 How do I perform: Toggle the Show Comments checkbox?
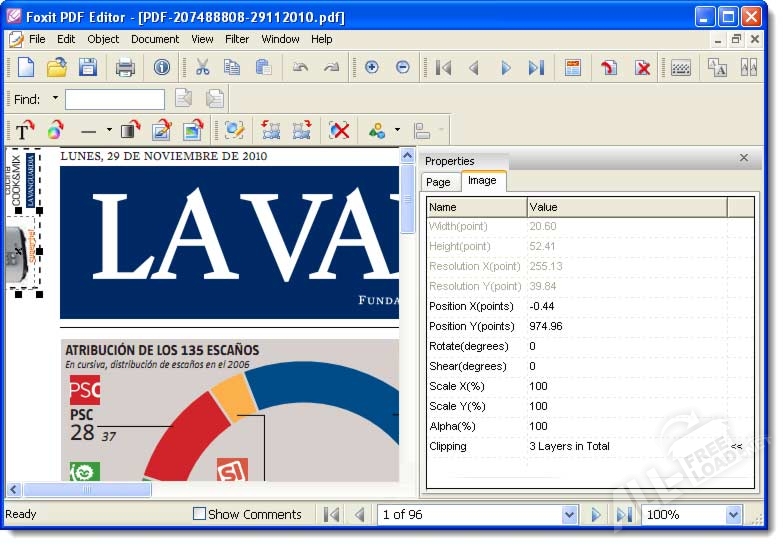199,514
